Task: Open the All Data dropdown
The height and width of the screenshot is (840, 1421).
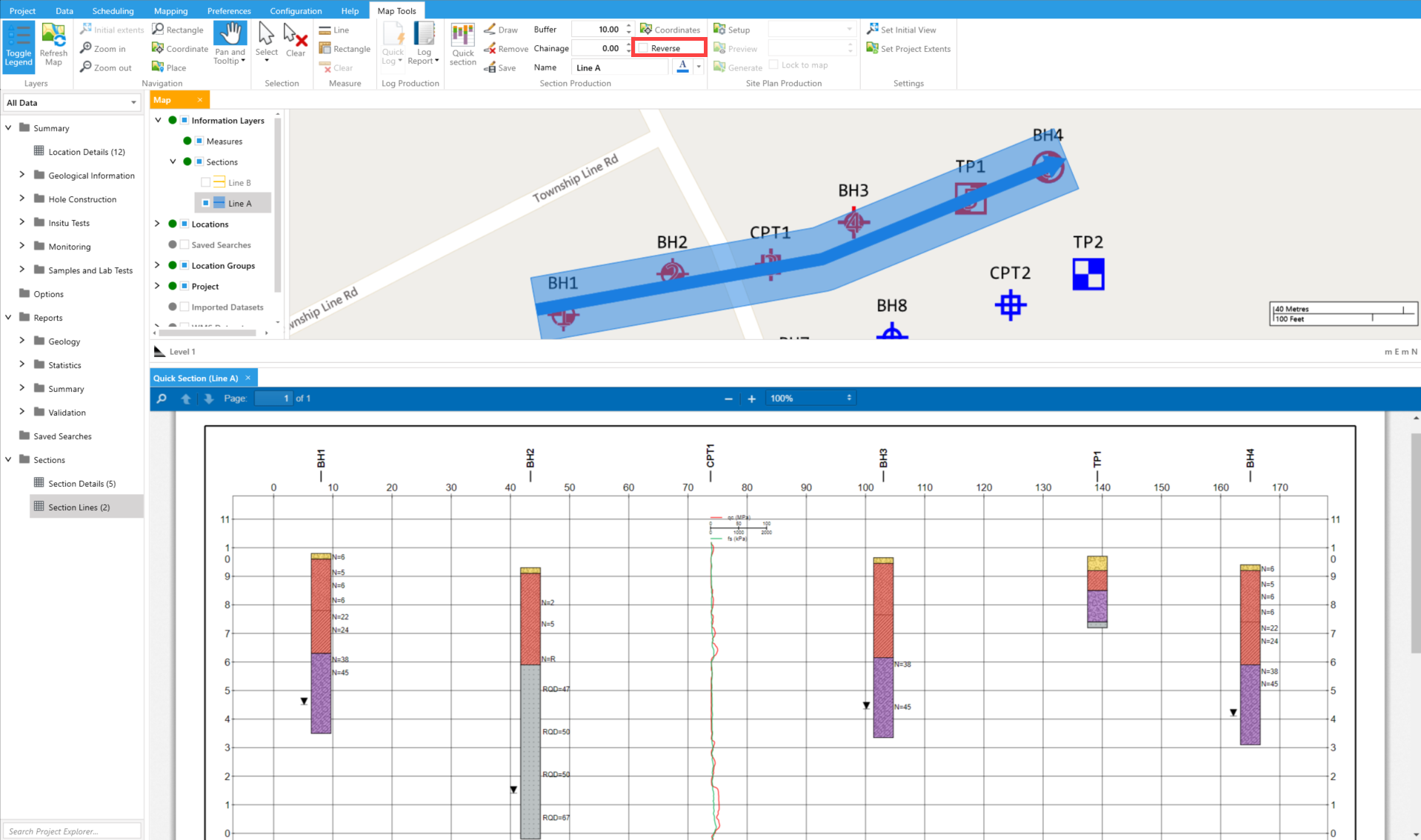Action: 72,103
